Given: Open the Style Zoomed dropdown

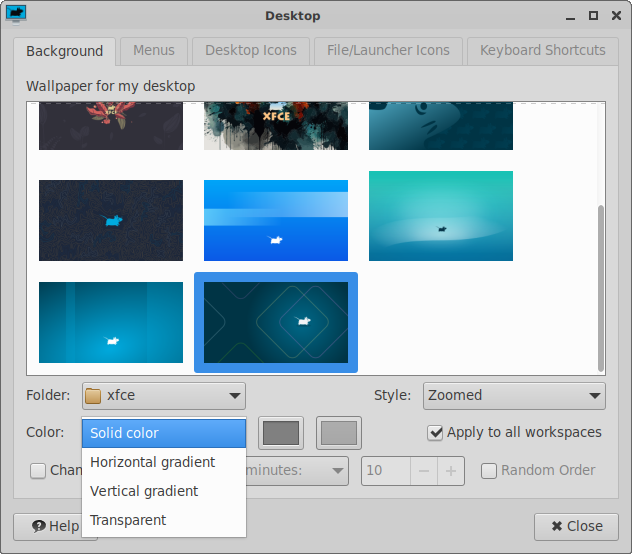Looking at the screenshot, I should click(x=514, y=396).
